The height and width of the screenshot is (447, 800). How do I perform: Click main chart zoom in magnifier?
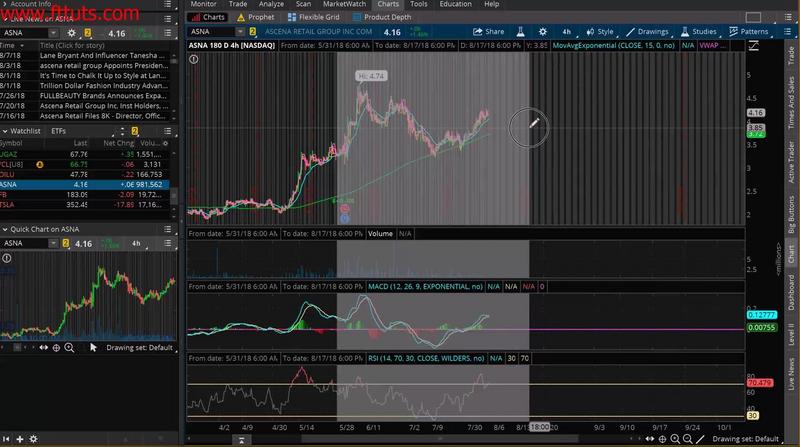(675, 439)
